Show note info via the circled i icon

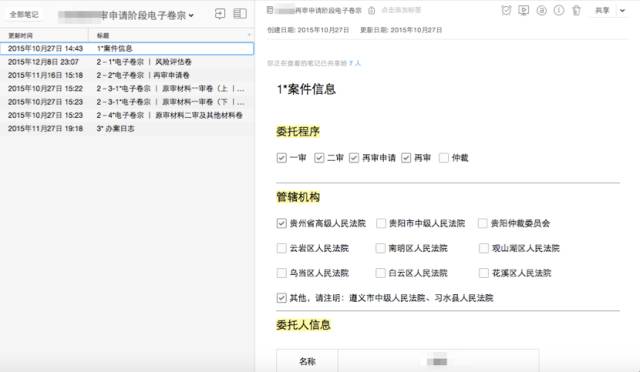coord(559,11)
